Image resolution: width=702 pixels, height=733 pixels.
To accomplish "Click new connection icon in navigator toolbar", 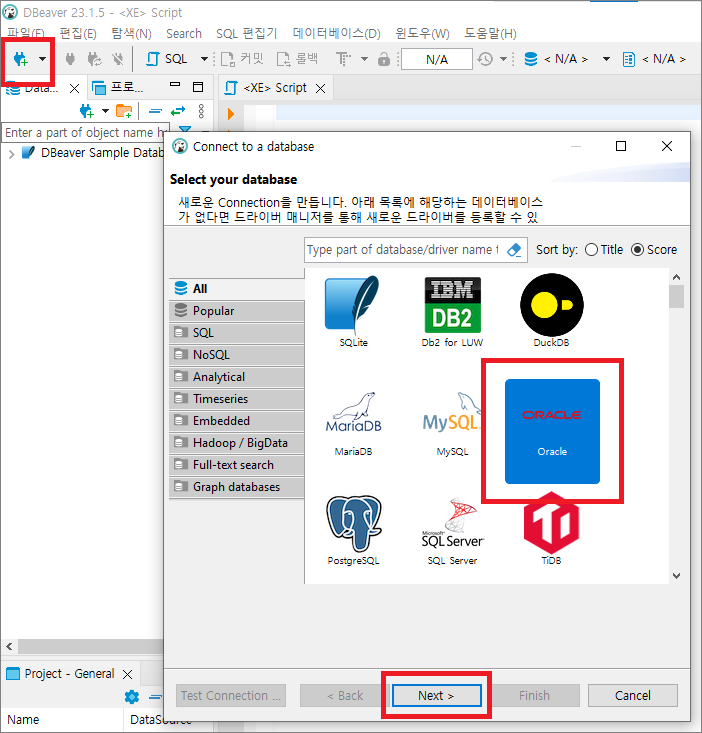I will (x=87, y=111).
